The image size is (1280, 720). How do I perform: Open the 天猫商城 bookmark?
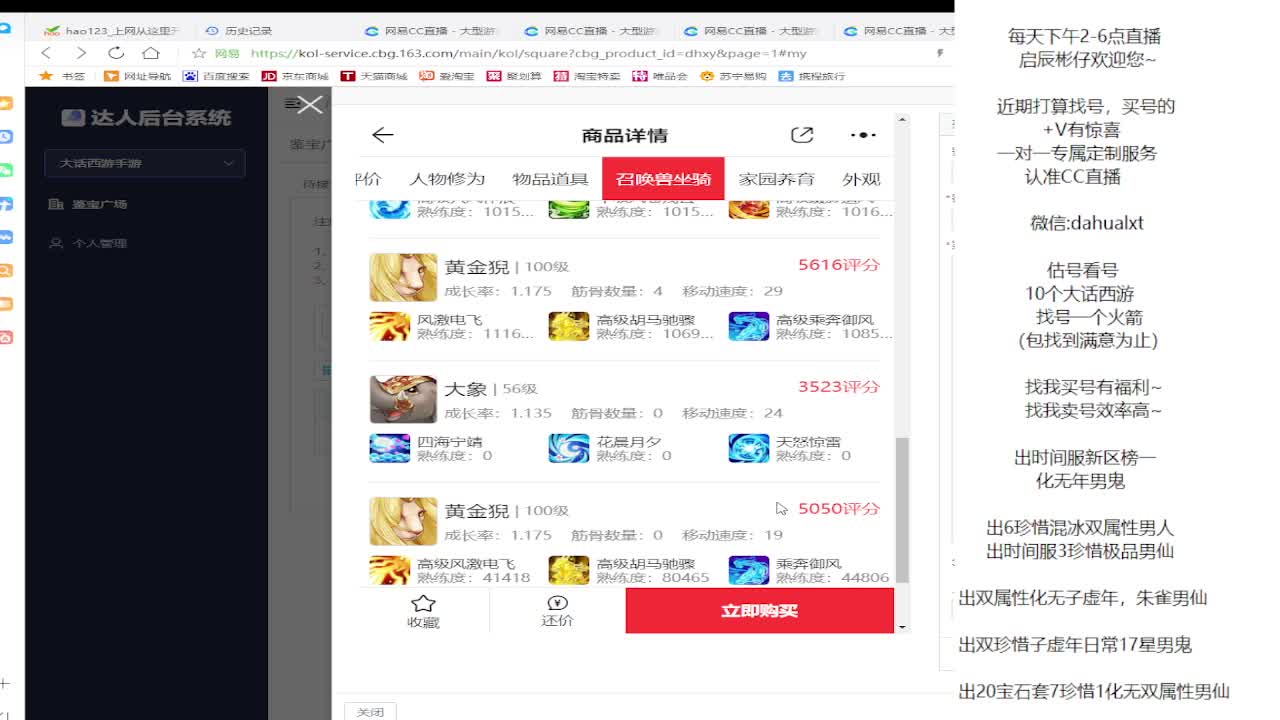pyautogui.click(x=374, y=76)
